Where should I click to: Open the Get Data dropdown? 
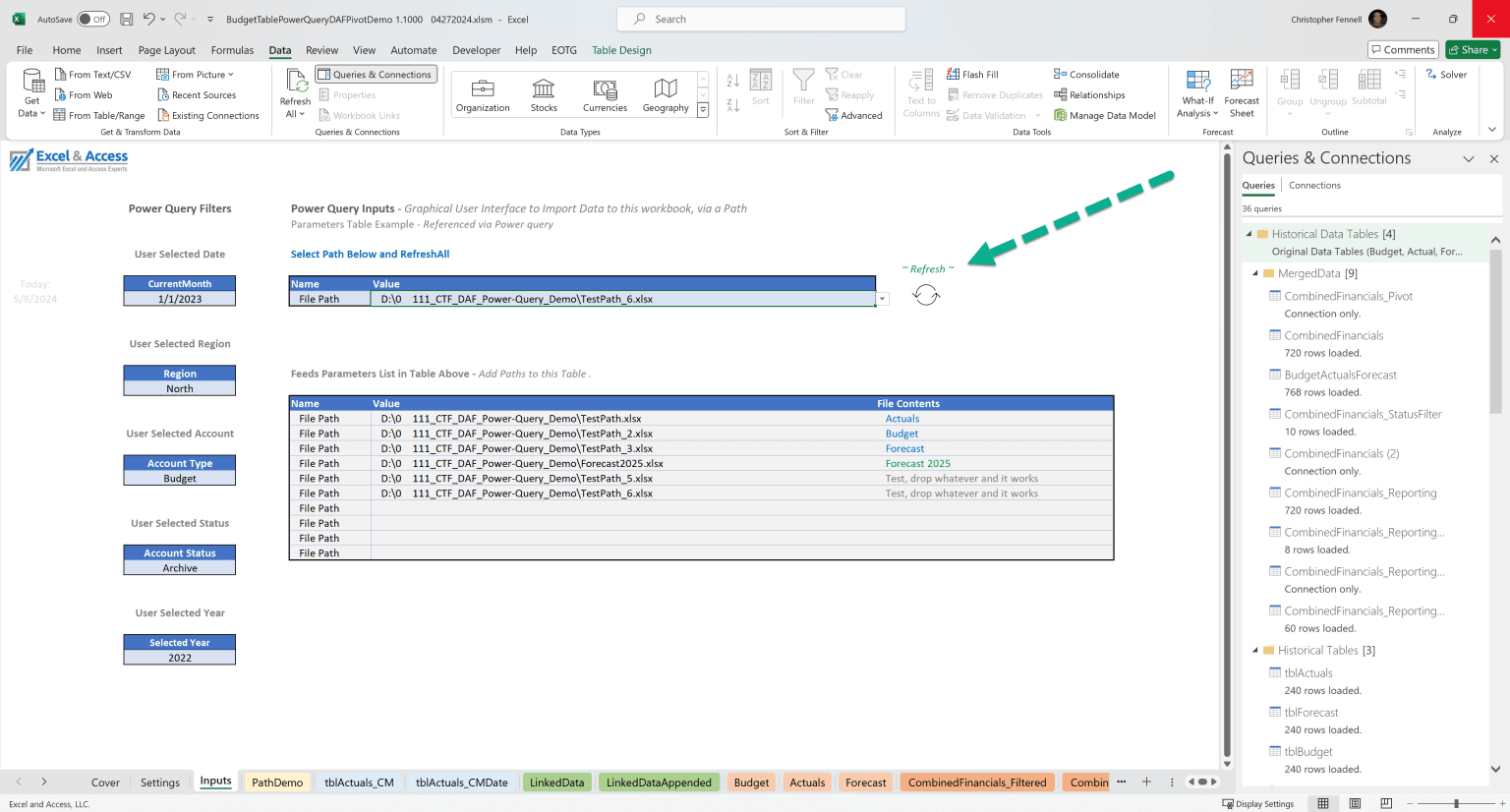click(x=30, y=93)
